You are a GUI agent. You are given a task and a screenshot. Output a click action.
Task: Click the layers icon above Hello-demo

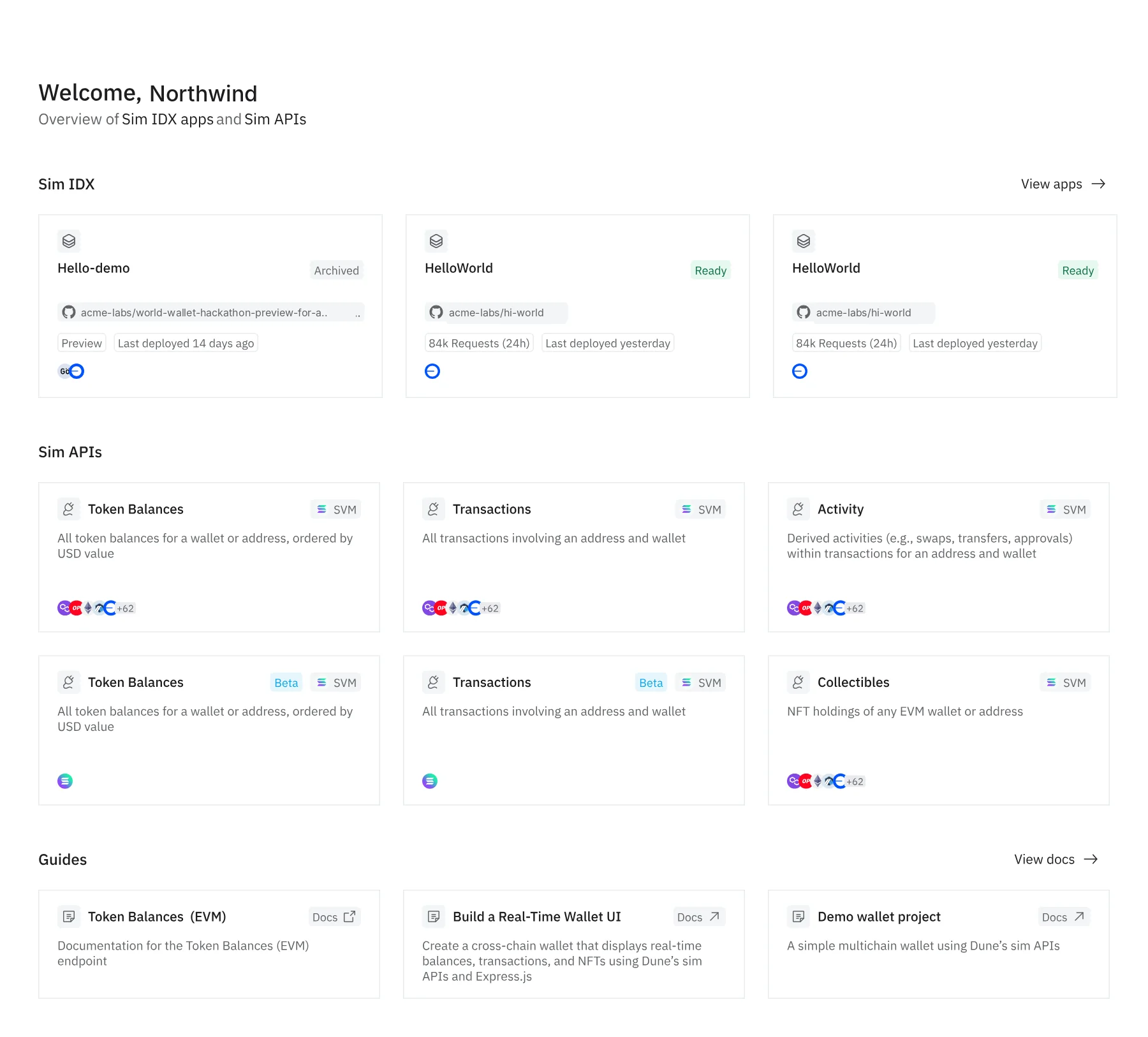[69, 241]
